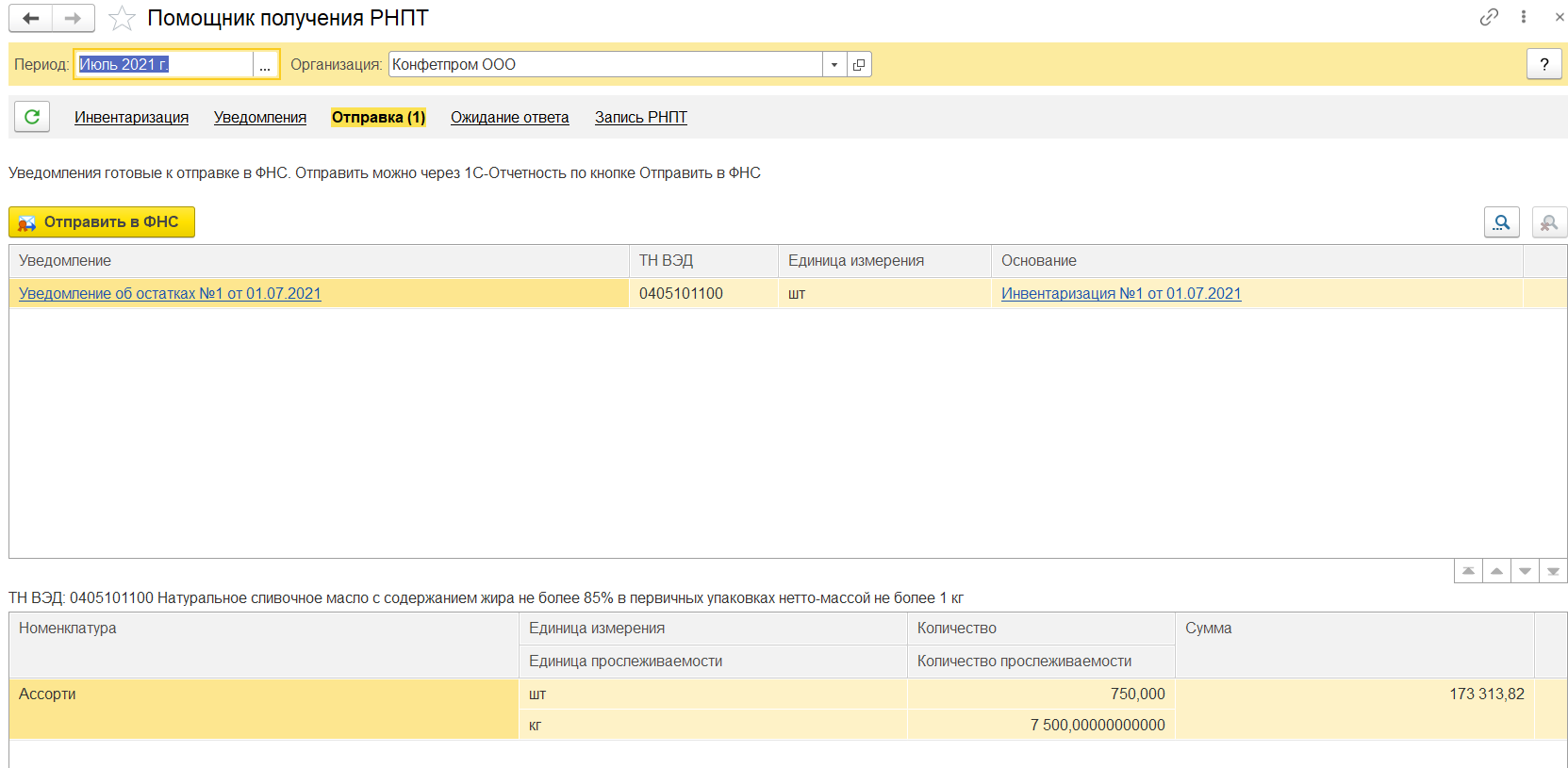The width and height of the screenshot is (1568, 768).
Task: Open the Ожидание ответа tab
Action: click(509, 117)
